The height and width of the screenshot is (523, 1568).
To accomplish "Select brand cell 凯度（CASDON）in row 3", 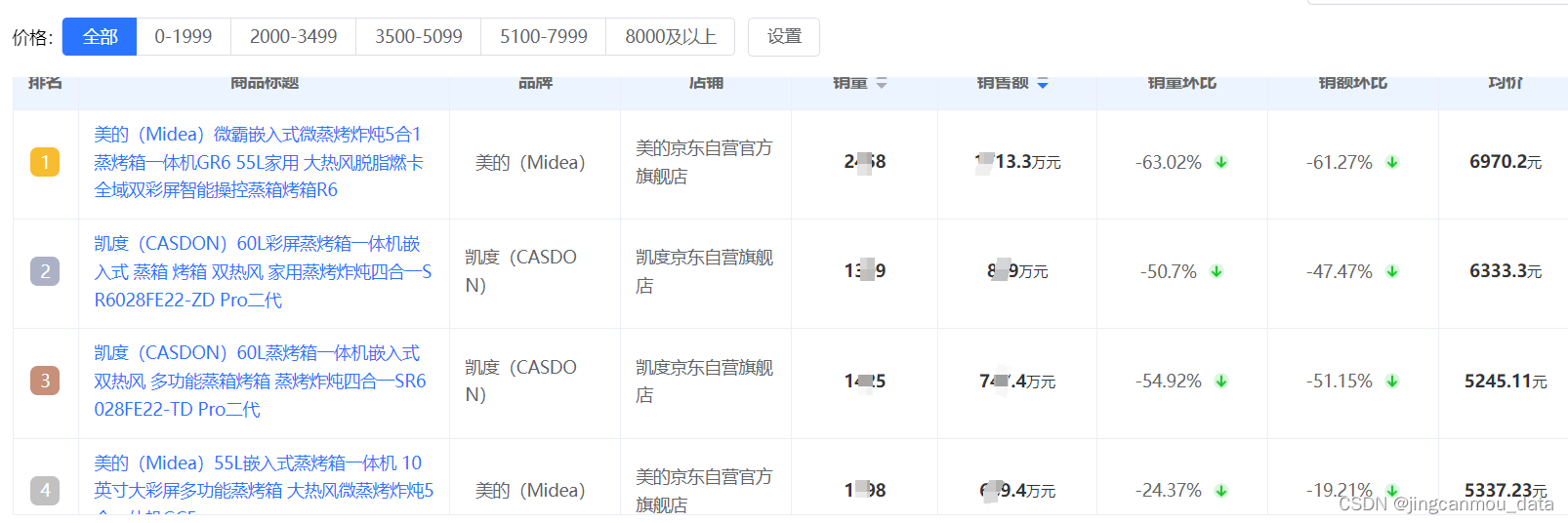I will coord(521,381).
